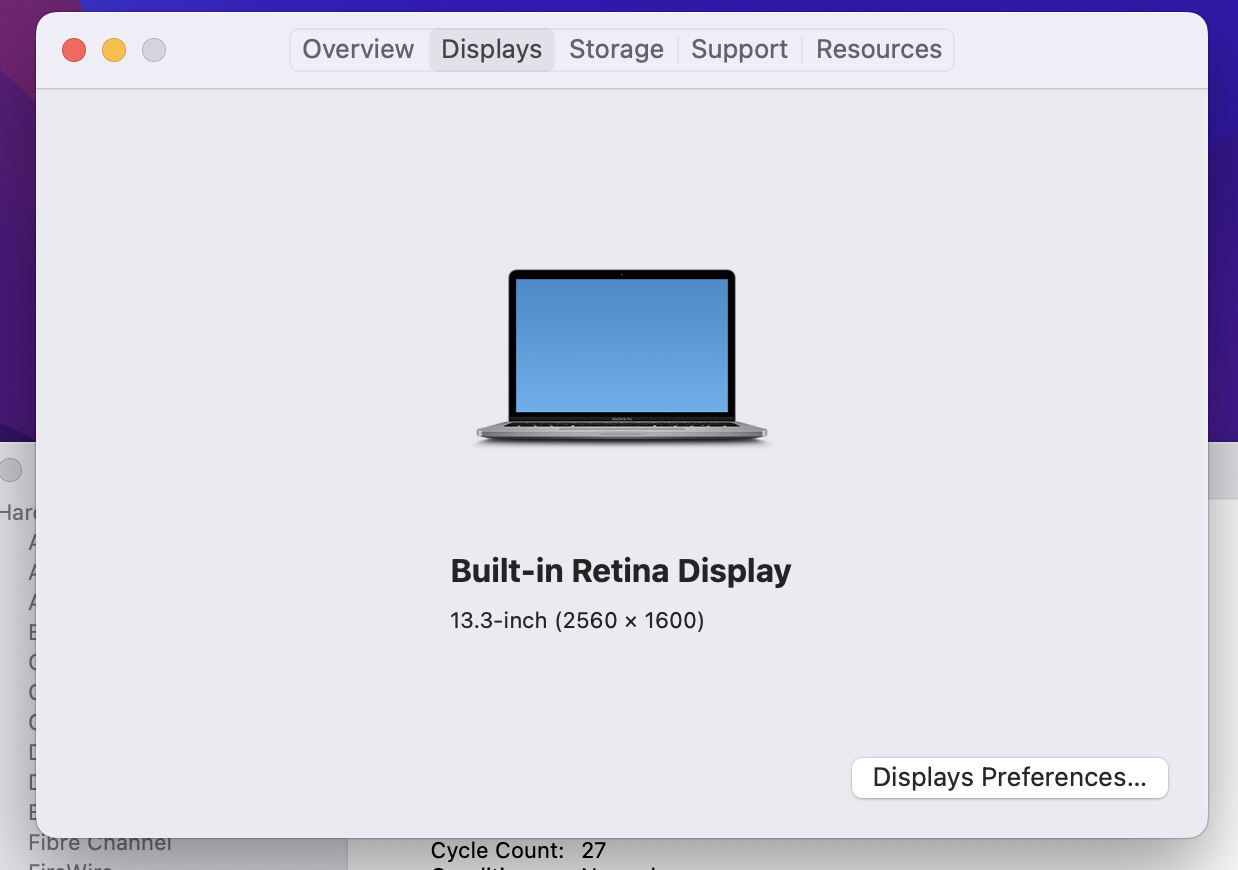Select Fibre Channel in the sidebar
Image resolution: width=1238 pixels, height=870 pixels.
[x=100, y=844]
